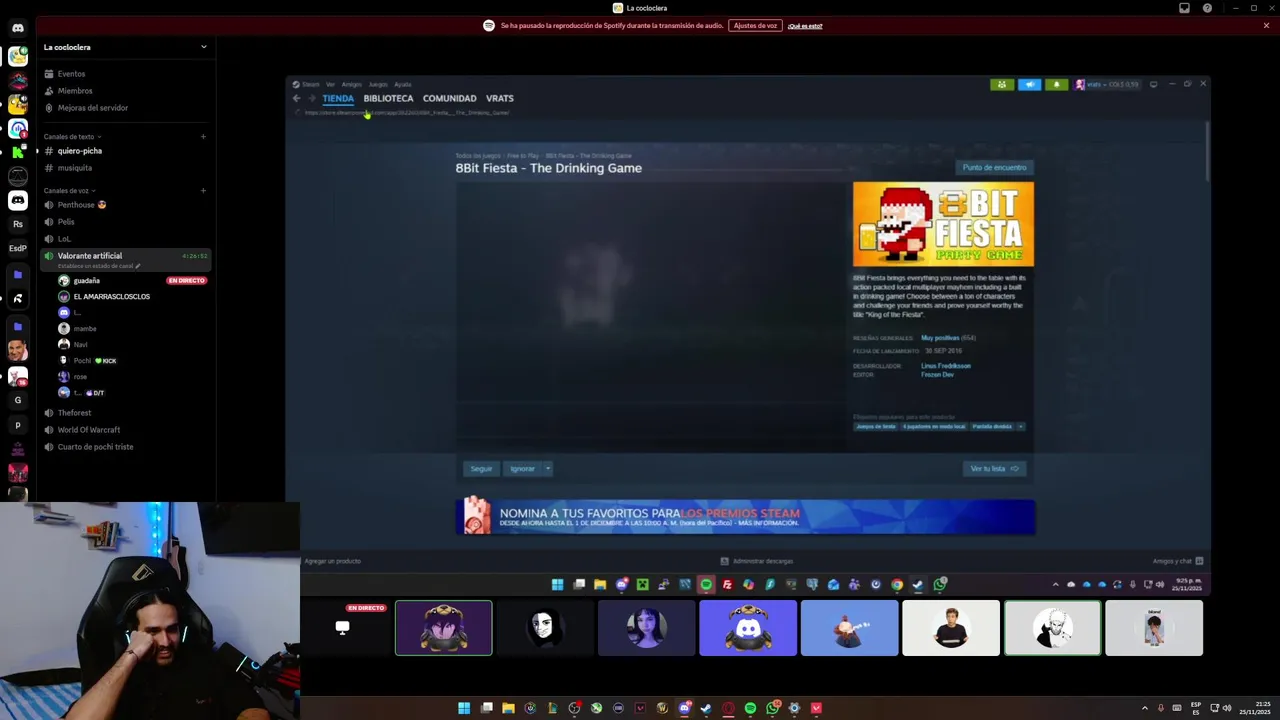Show hidden system tray icons chevron
The width and height of the screenshot is (1280, 720).
pos(1145,708)
